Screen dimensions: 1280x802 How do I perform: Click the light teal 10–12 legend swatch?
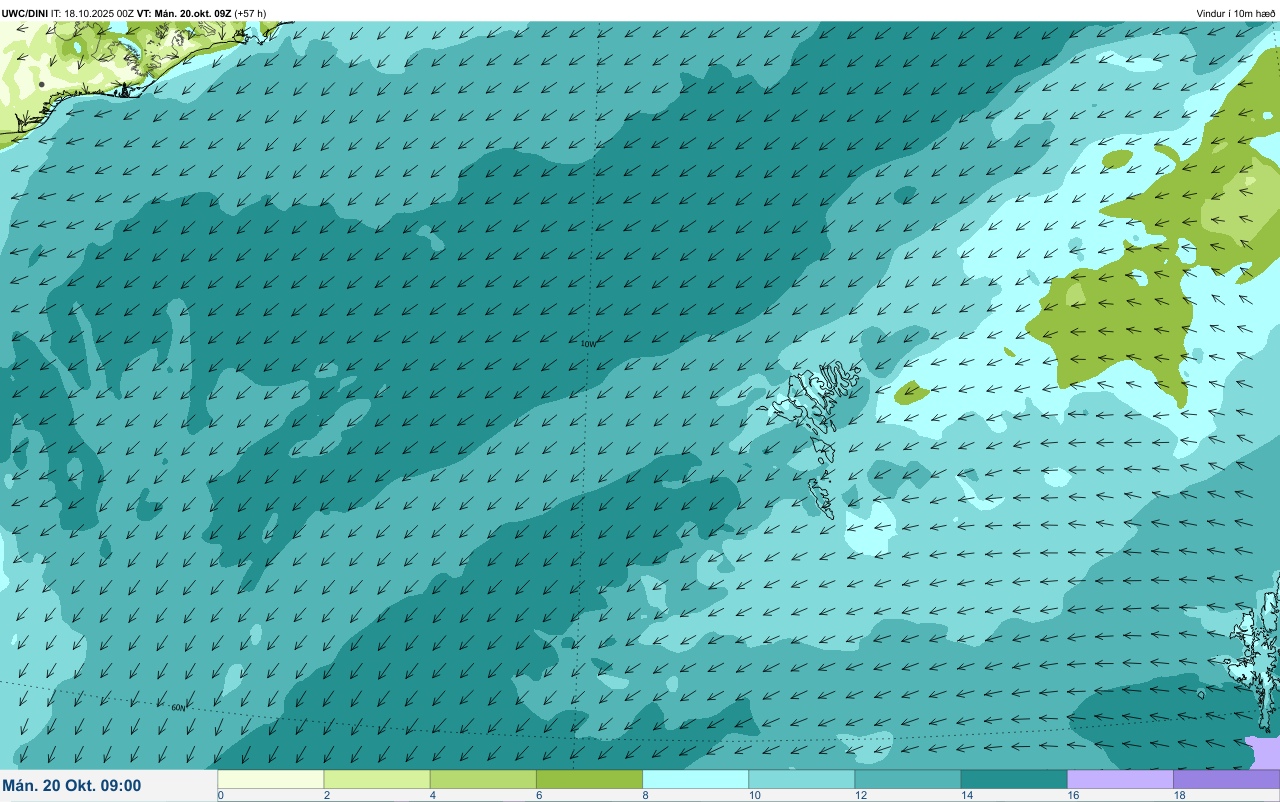tap(801, 779)
